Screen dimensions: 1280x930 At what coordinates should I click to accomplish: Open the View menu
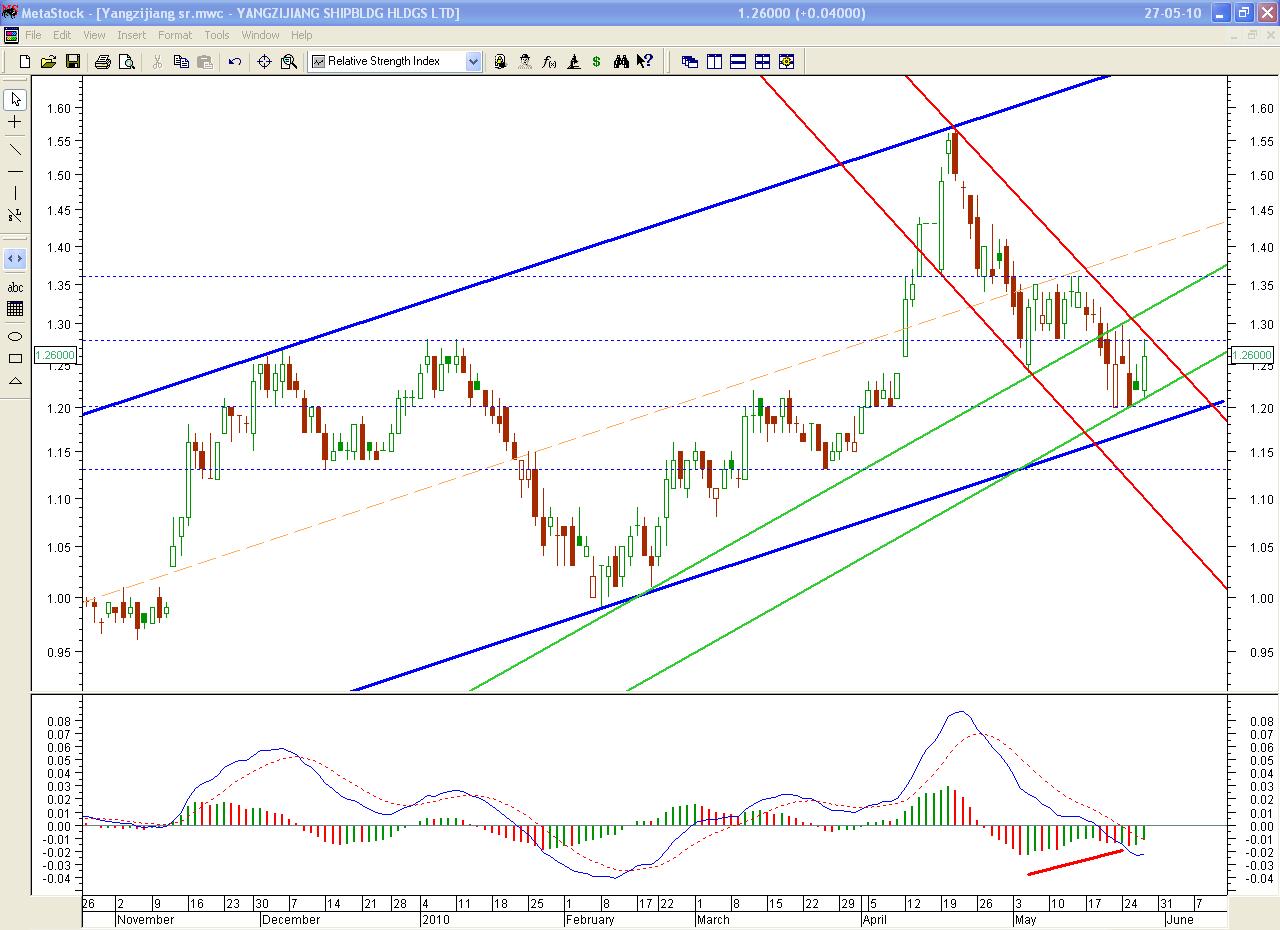click(94, 35)
